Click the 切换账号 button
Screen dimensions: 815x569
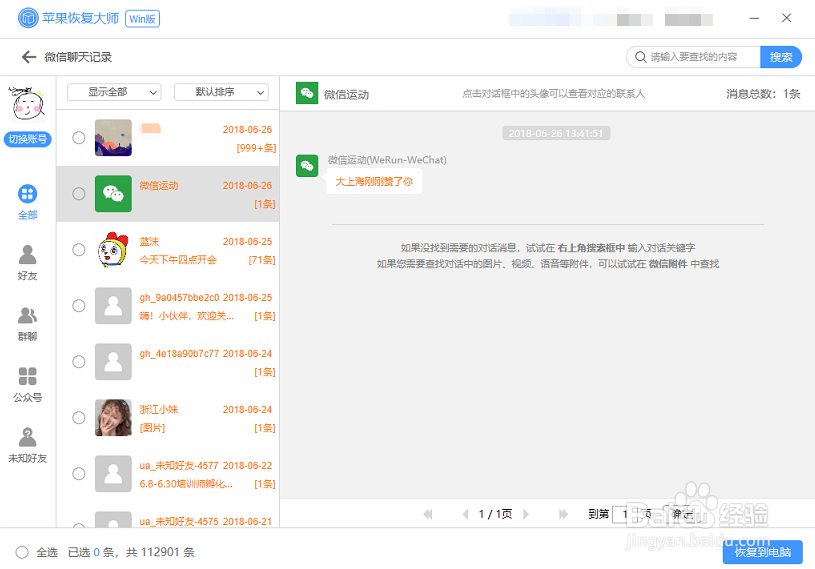(x=28, y=139)
